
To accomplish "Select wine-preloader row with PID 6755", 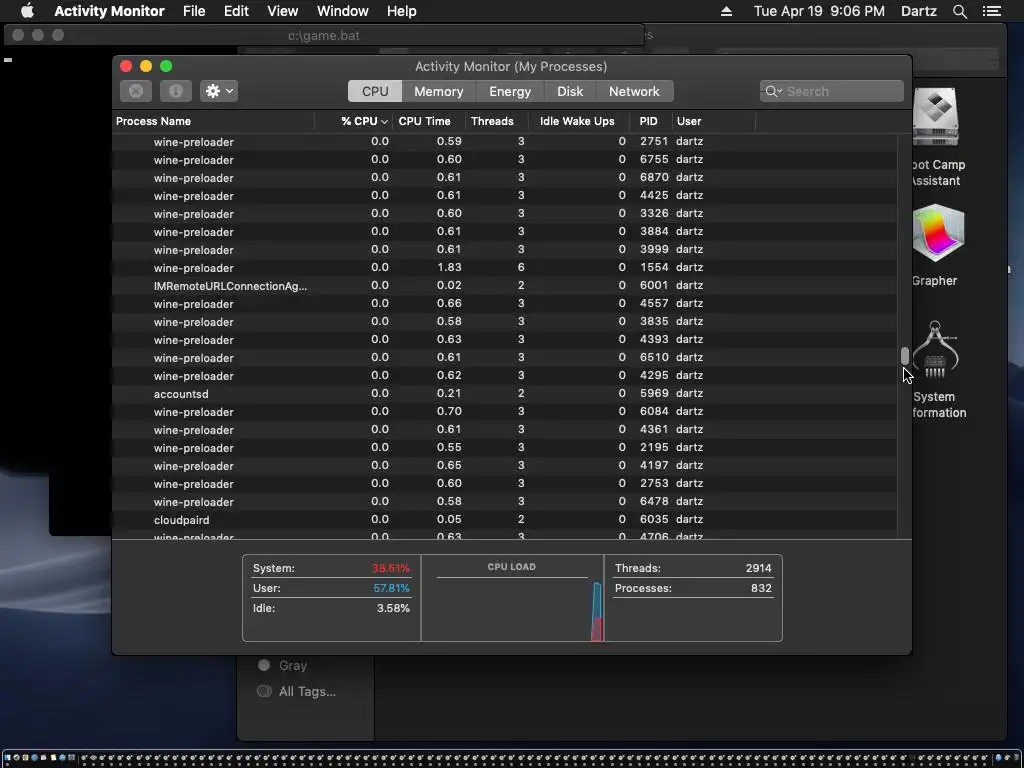I will pos(504,159).
